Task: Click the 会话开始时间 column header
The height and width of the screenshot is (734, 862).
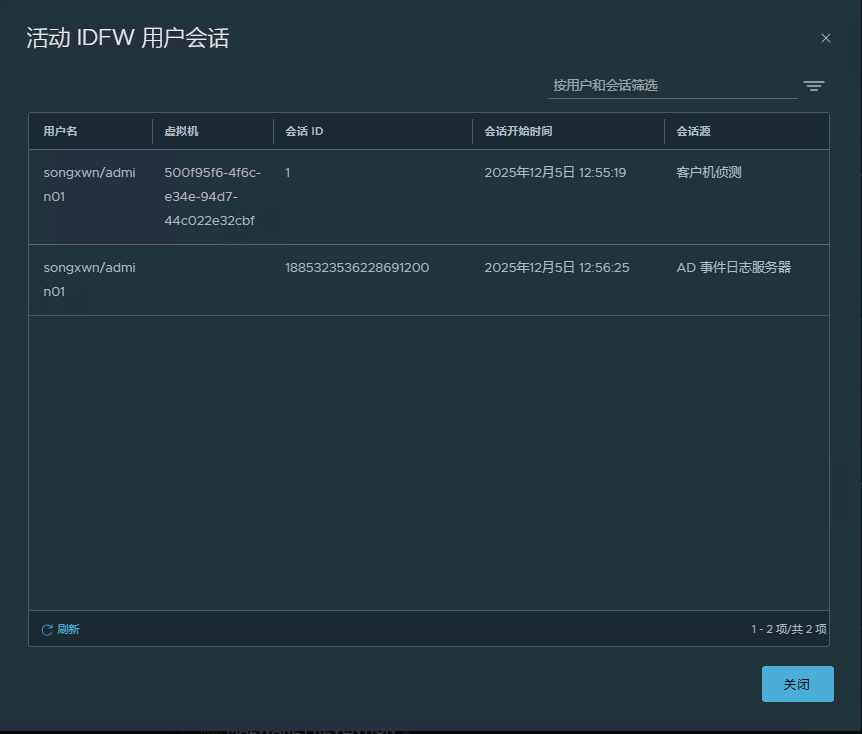Action: pyautogui.click(x=518, y=131)
